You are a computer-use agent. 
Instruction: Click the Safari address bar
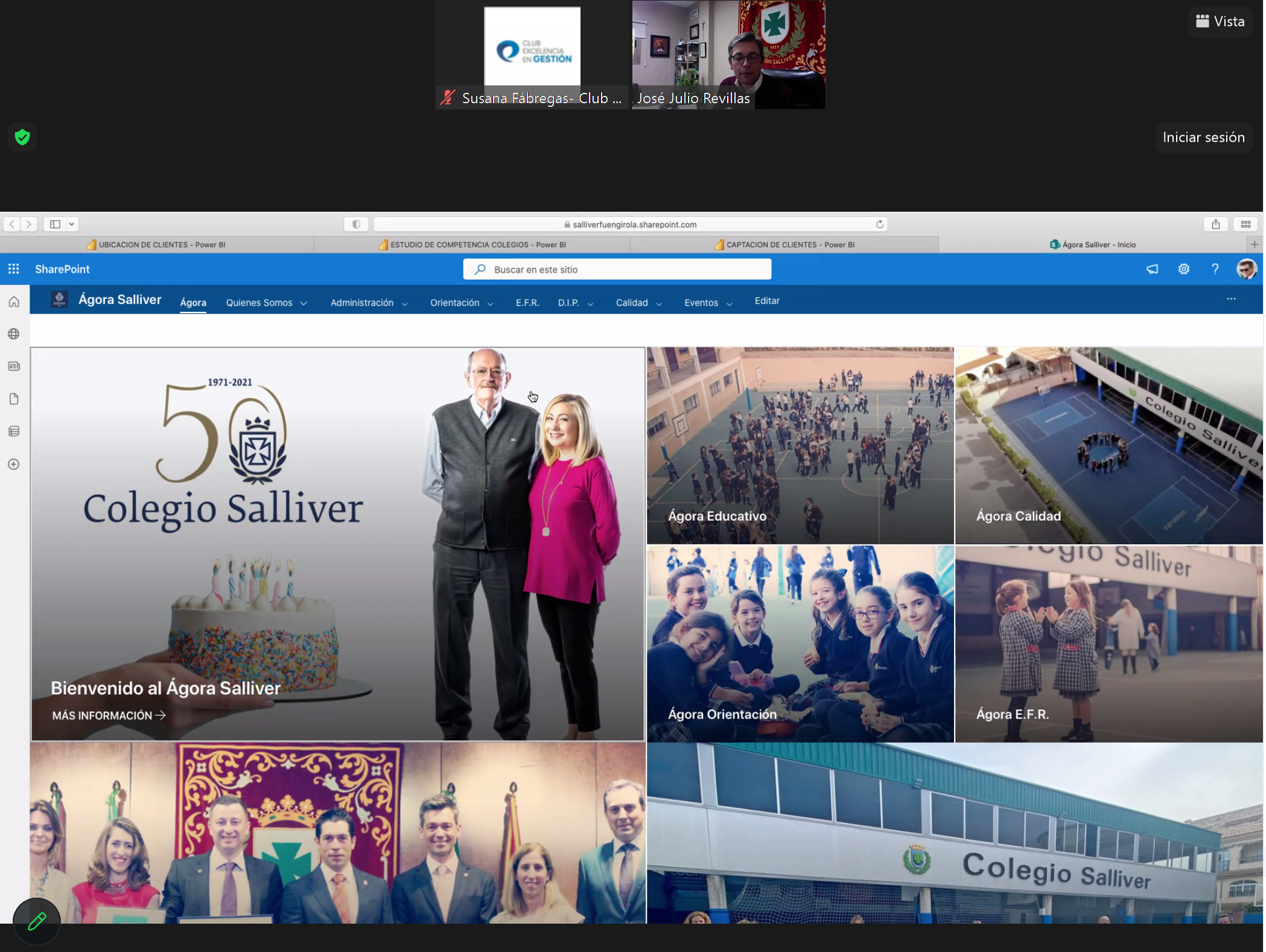coord(630,224)
